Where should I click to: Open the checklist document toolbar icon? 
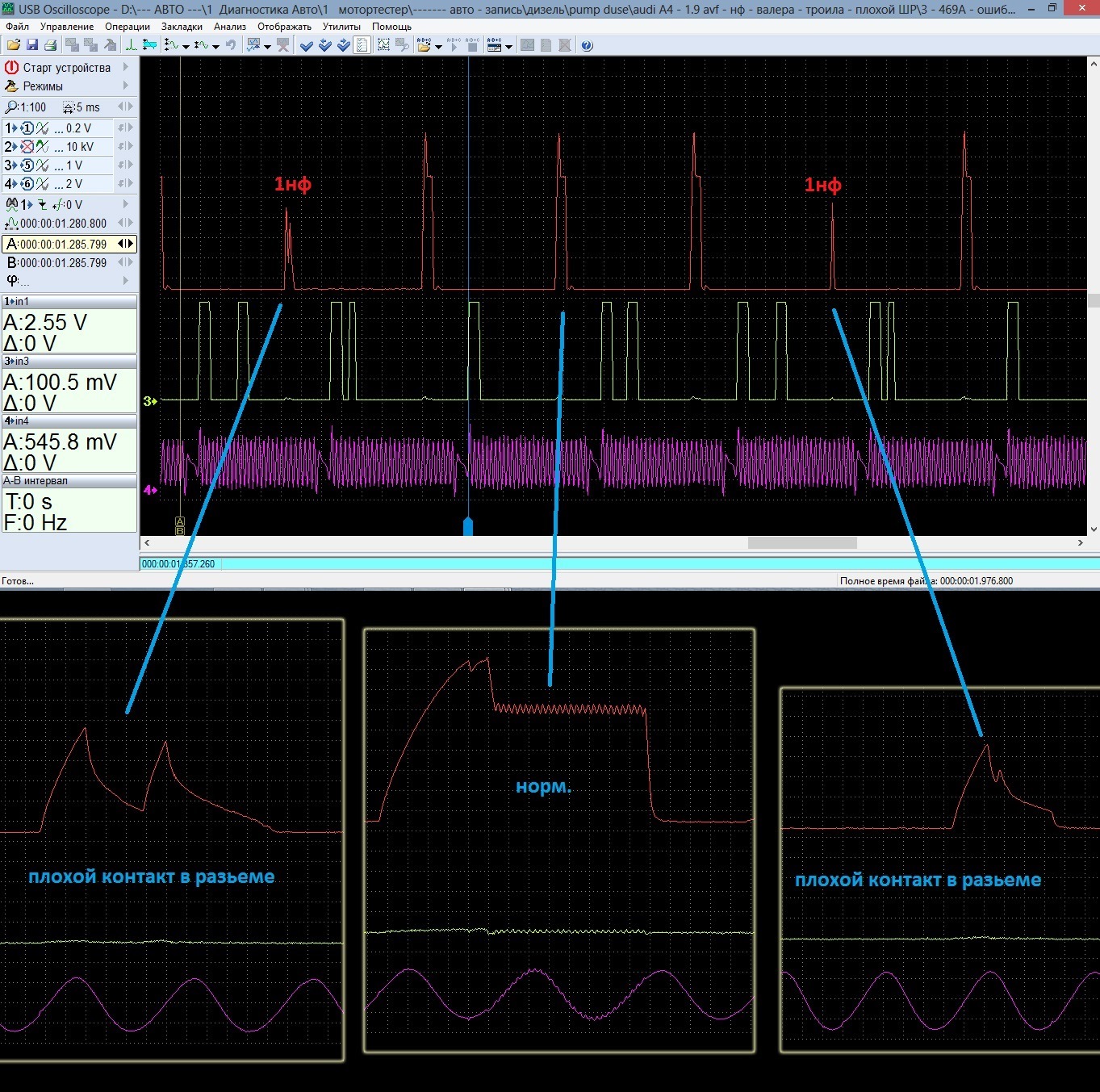[x=362, y=45]
